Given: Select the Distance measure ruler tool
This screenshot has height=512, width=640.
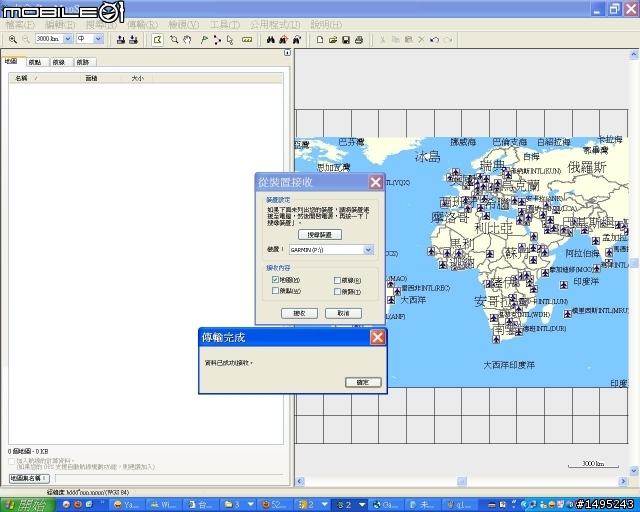Looking at the screenshot, I should coord(247,40).
